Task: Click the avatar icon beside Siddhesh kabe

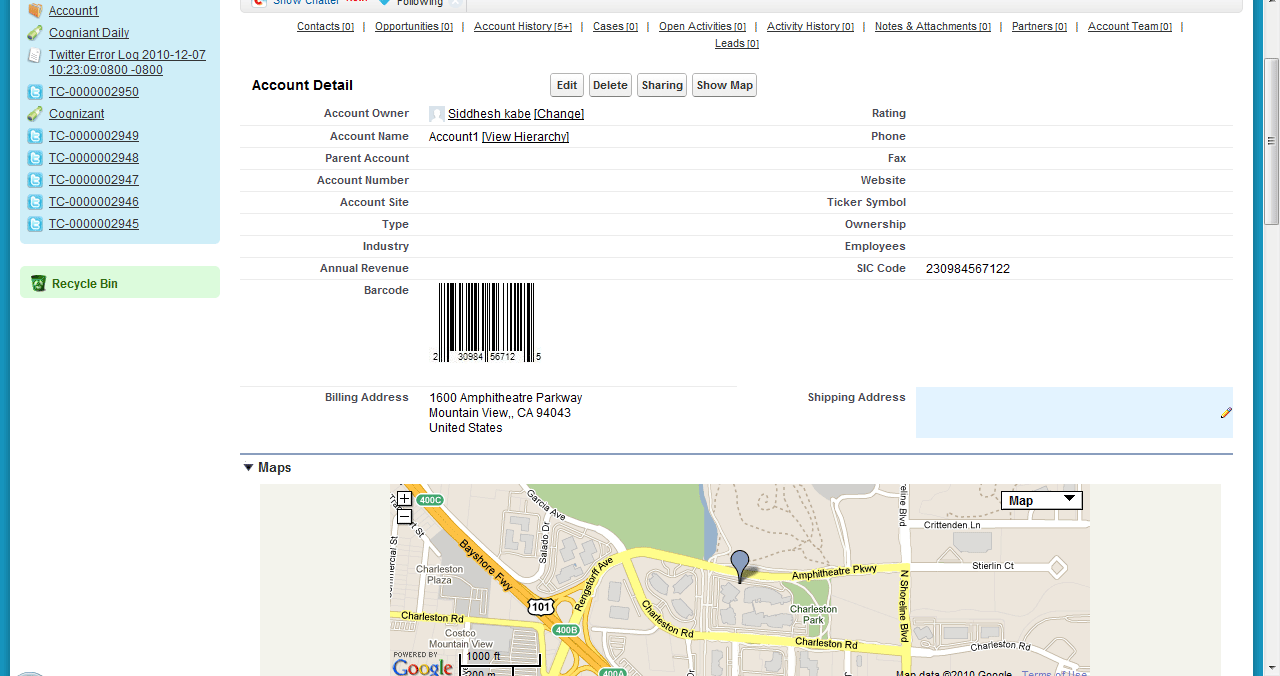Action: tap(436, 114)
